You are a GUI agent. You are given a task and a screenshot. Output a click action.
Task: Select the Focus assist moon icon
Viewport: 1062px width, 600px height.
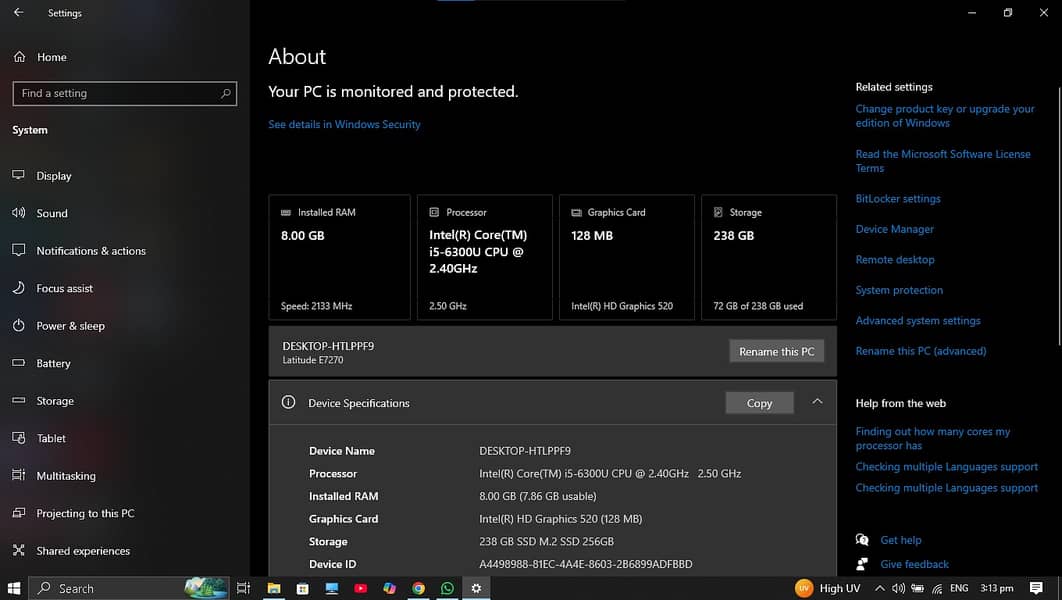[18, 288]
